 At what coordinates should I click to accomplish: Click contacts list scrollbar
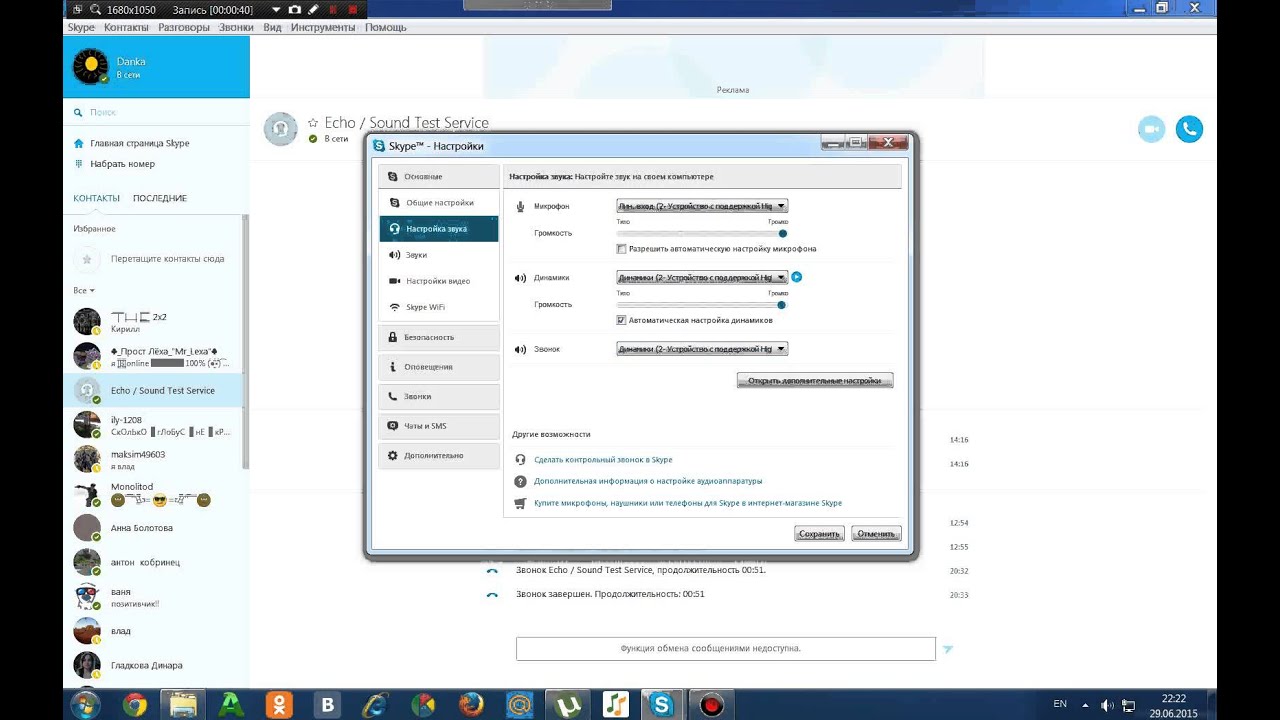pyautogui.click(x=245, y=340)
